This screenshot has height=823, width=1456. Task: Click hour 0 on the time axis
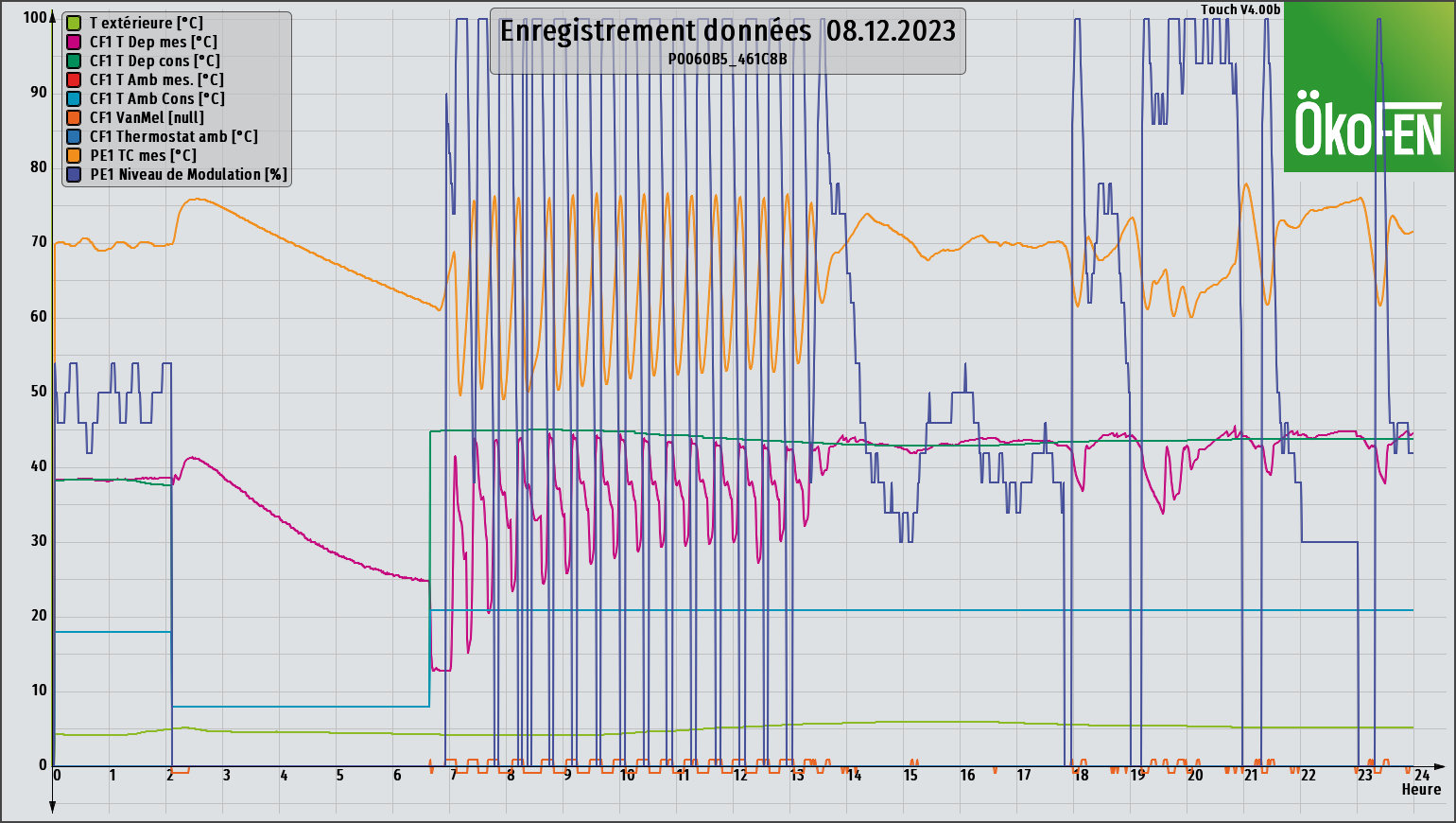click(x=57, y=775)
